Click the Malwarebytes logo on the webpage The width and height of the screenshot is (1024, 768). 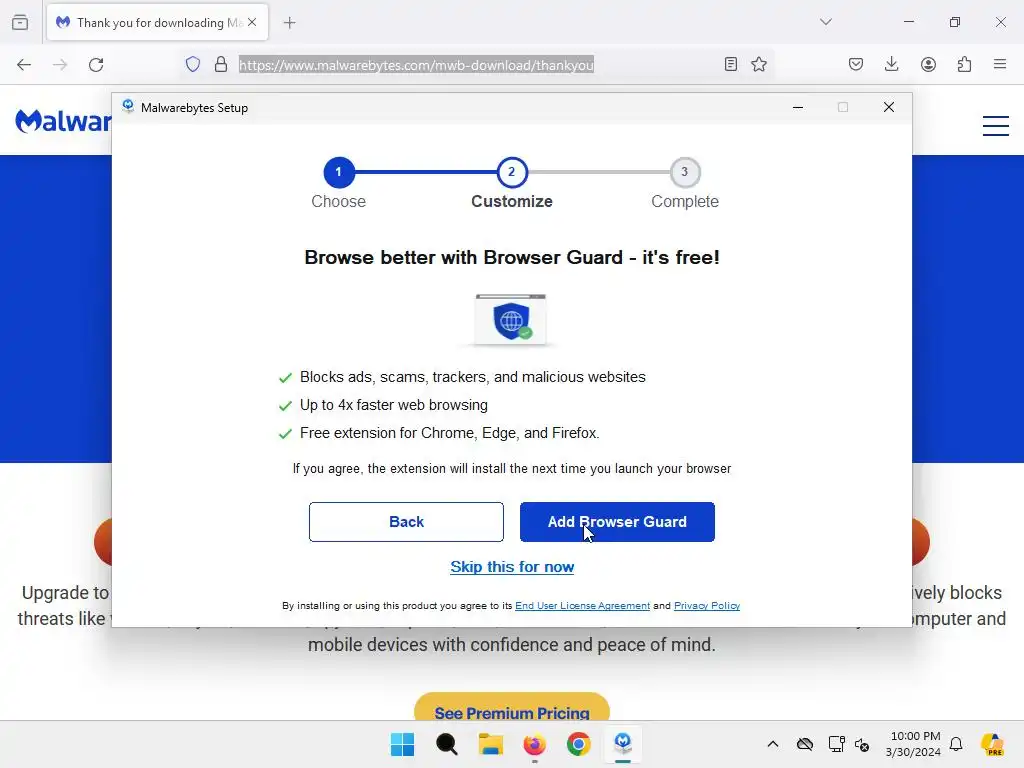pos(63,121)
